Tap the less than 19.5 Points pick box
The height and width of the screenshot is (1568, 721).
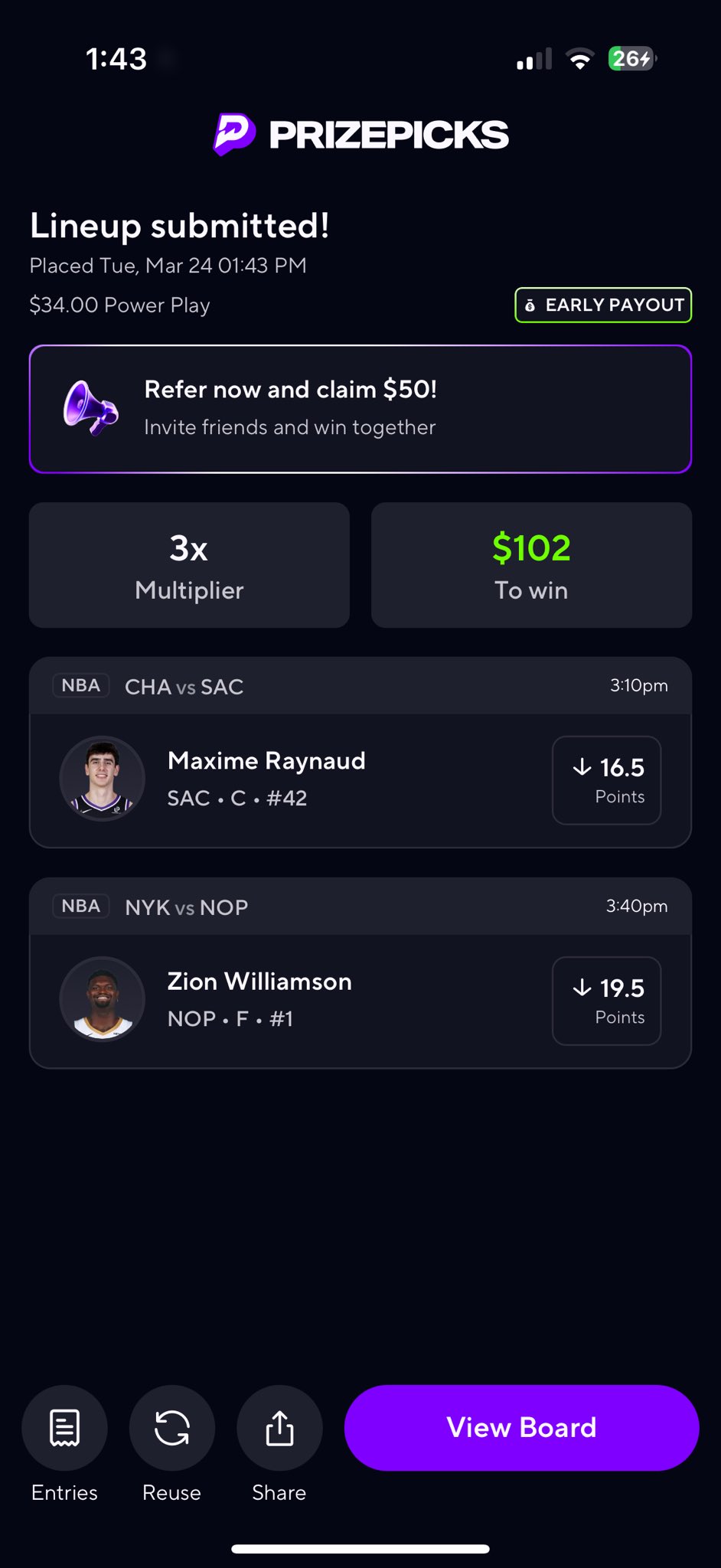coord(606,1001)
